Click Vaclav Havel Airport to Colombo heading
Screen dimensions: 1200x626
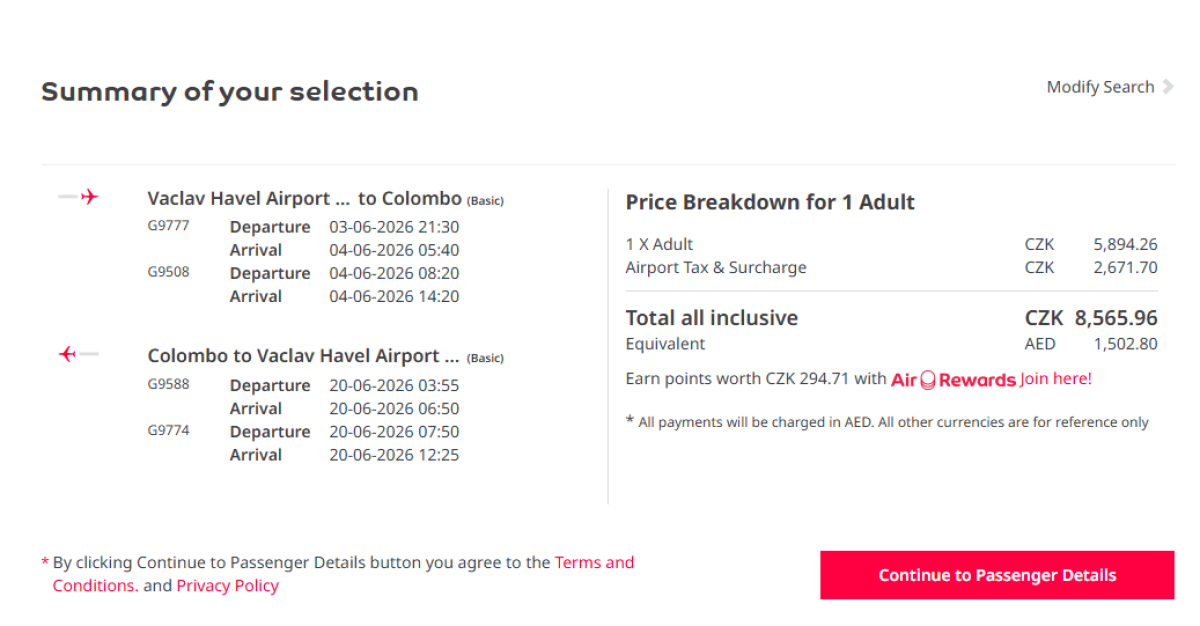304,198
